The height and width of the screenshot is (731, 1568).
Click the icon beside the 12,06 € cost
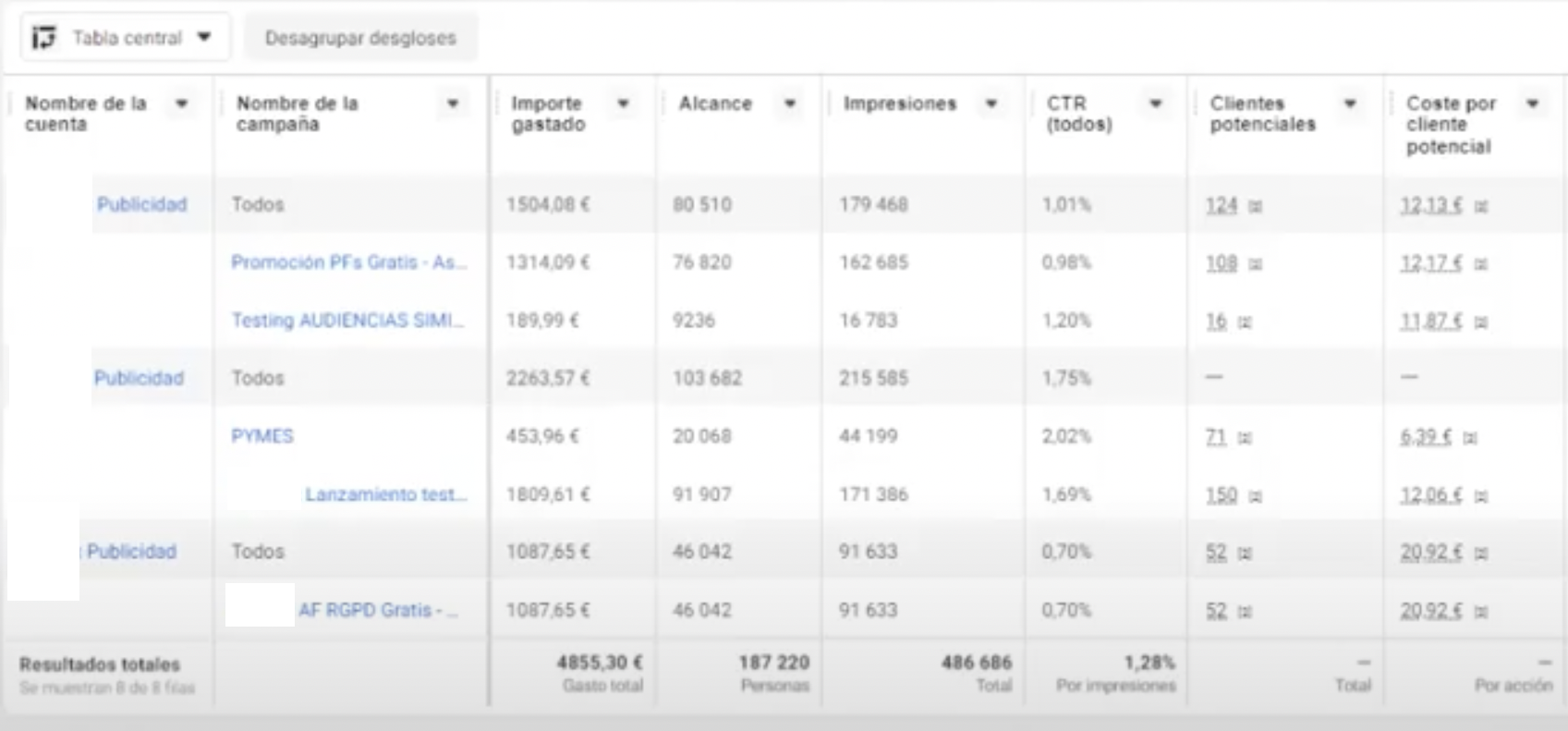1481,496
